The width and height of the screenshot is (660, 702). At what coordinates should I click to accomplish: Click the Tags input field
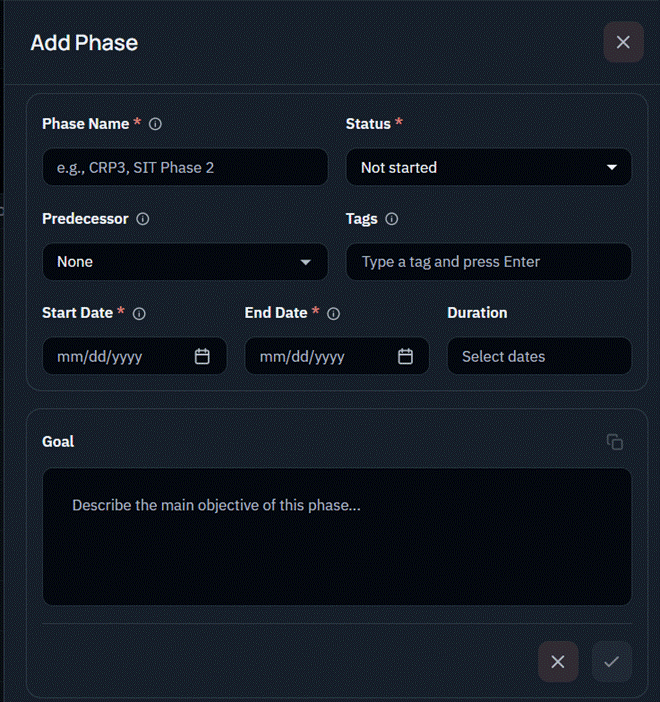coord(489,261)
